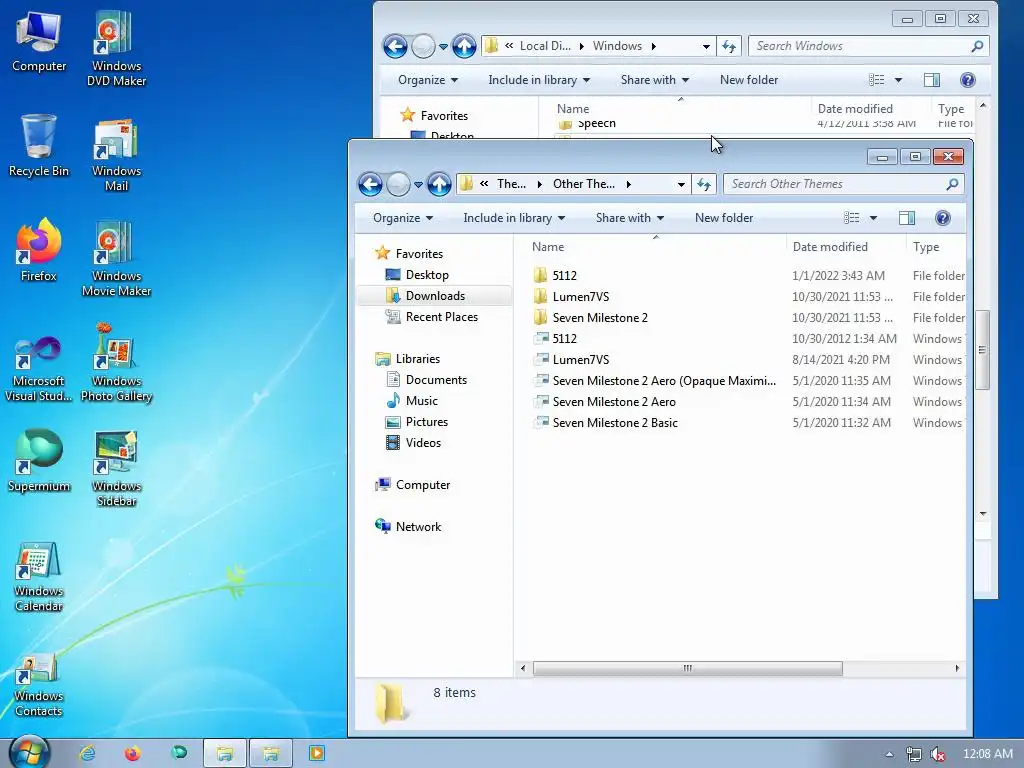Open view options arrow in Other Themes window
Screen dimensions: 1024x768
pyautogui.click(x=873, y=218)
